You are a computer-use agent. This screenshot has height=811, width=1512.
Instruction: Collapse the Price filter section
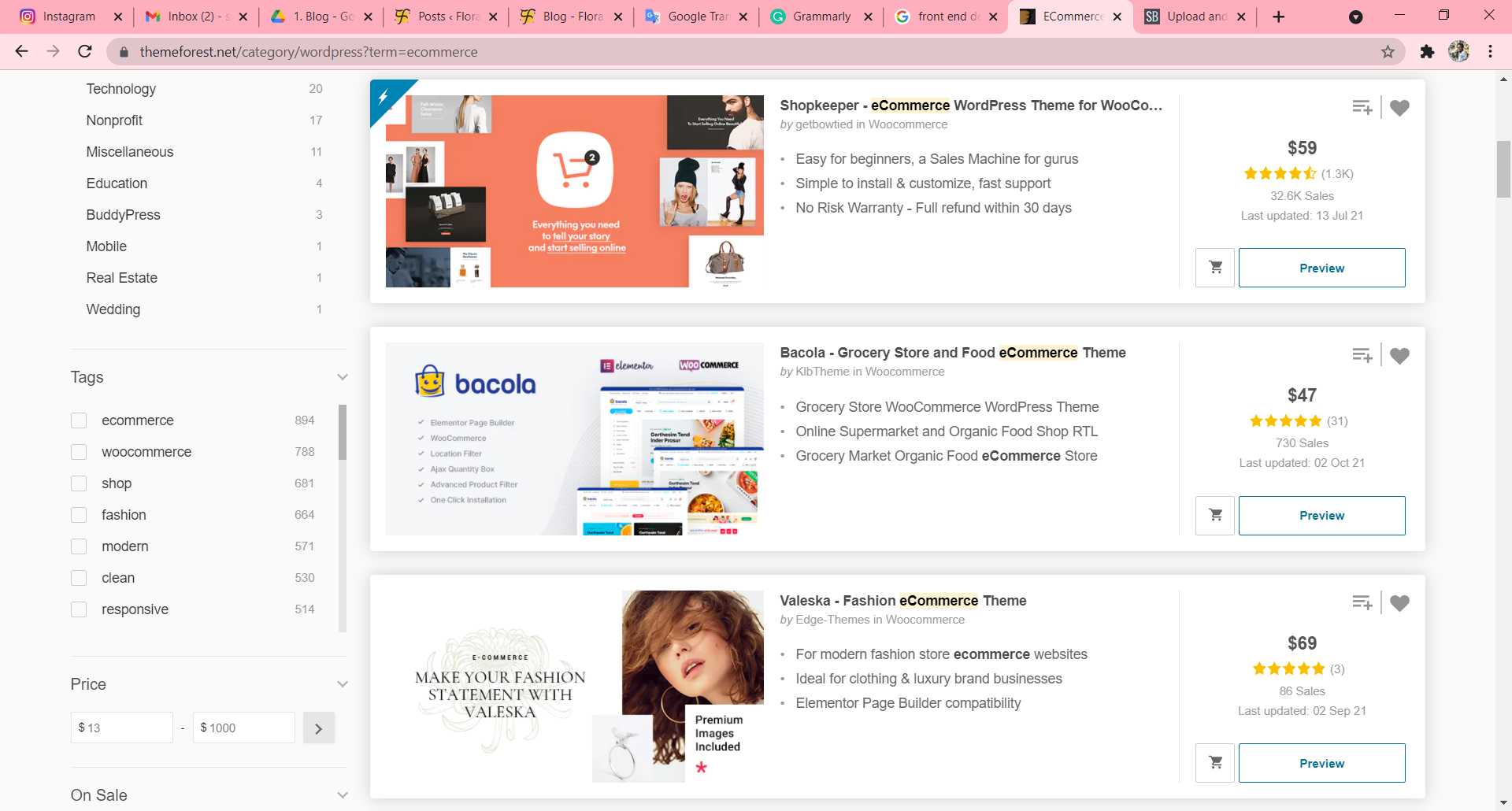coord(342,684)
